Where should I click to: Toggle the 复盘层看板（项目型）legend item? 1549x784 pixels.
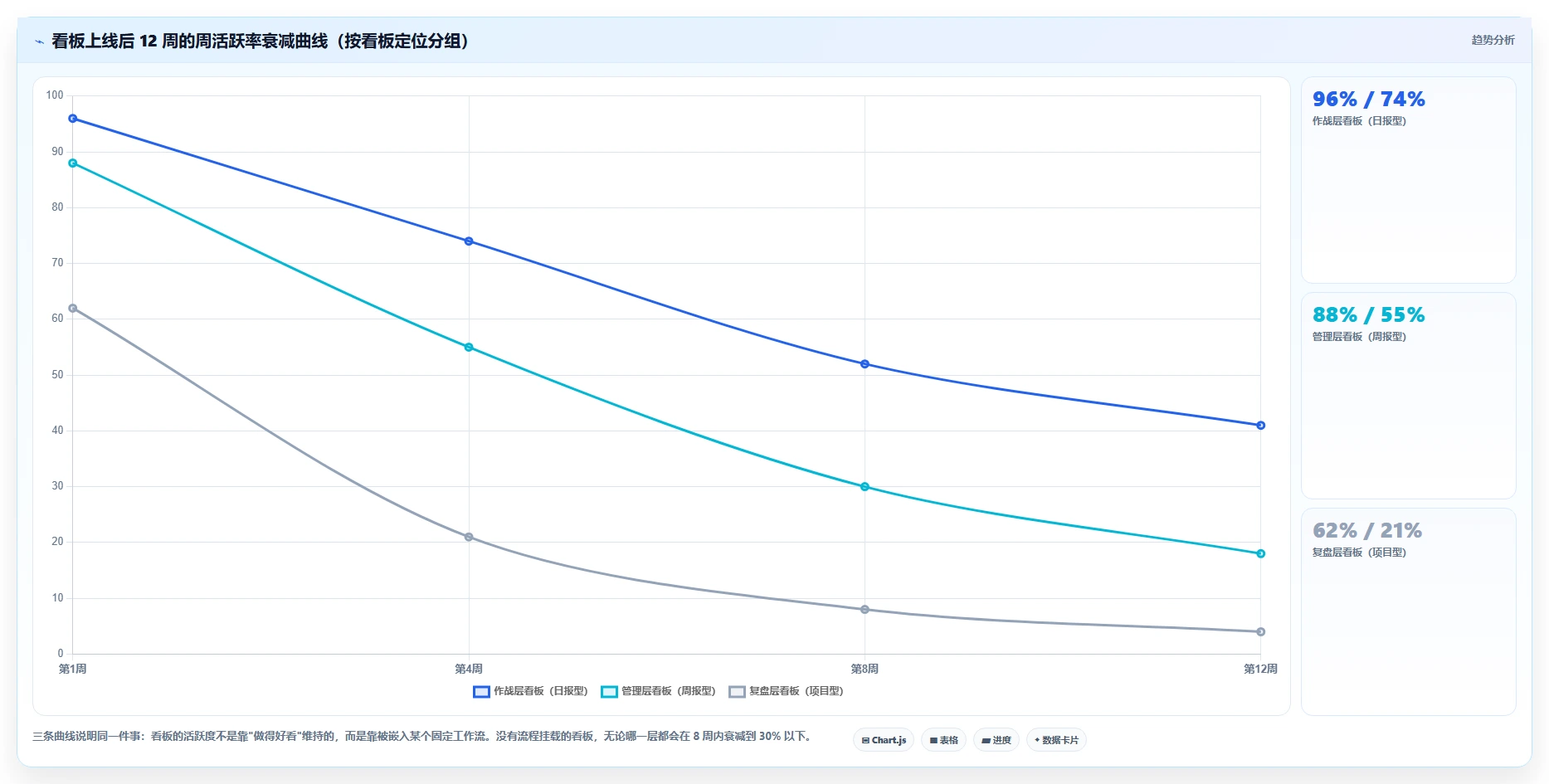pos(786,691)
